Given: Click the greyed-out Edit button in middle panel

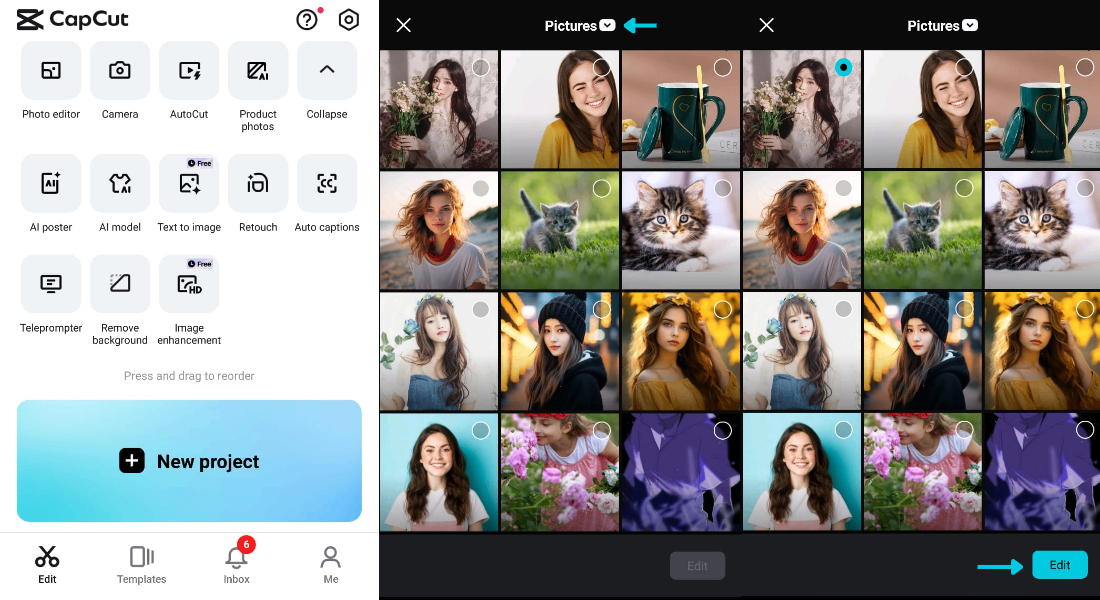Looking at the screenshot, I should tap(697, 566).
